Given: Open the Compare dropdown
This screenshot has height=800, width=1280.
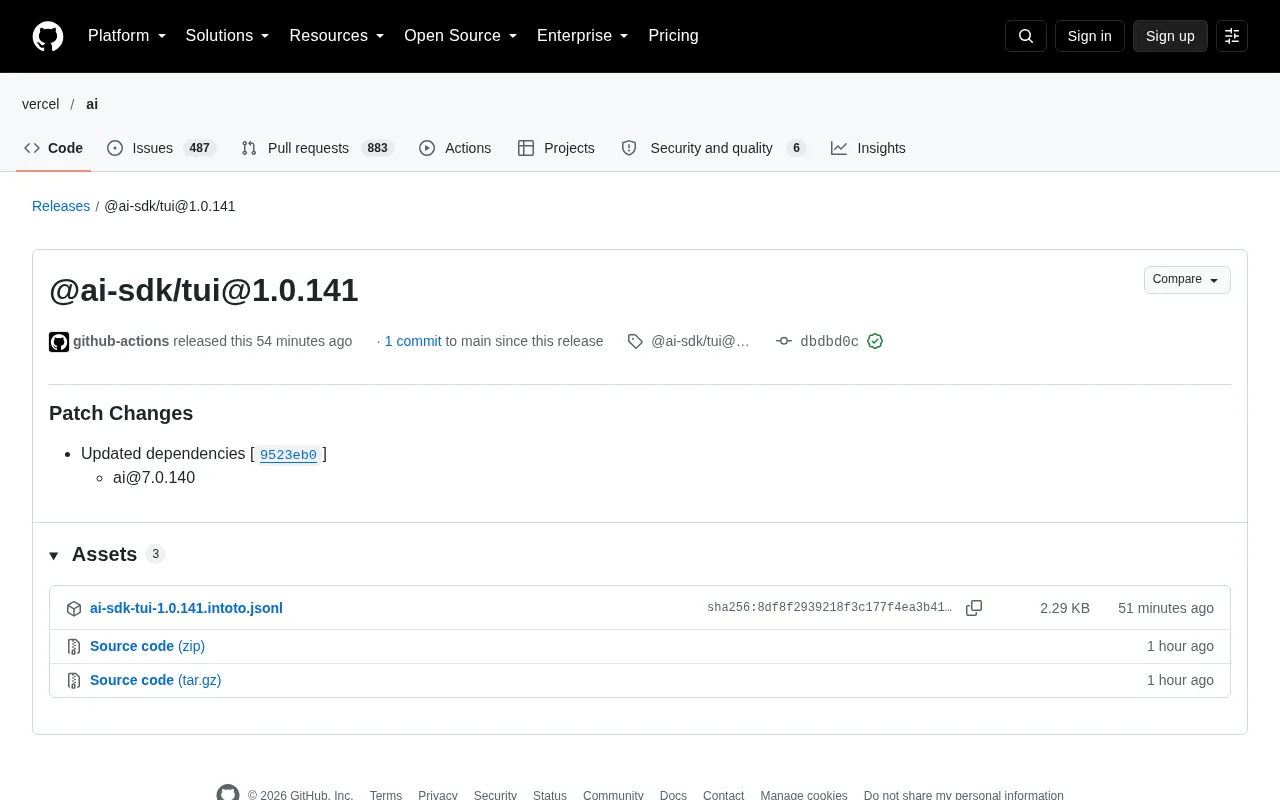Looking at the screenshot, I should coord(1187,280).
